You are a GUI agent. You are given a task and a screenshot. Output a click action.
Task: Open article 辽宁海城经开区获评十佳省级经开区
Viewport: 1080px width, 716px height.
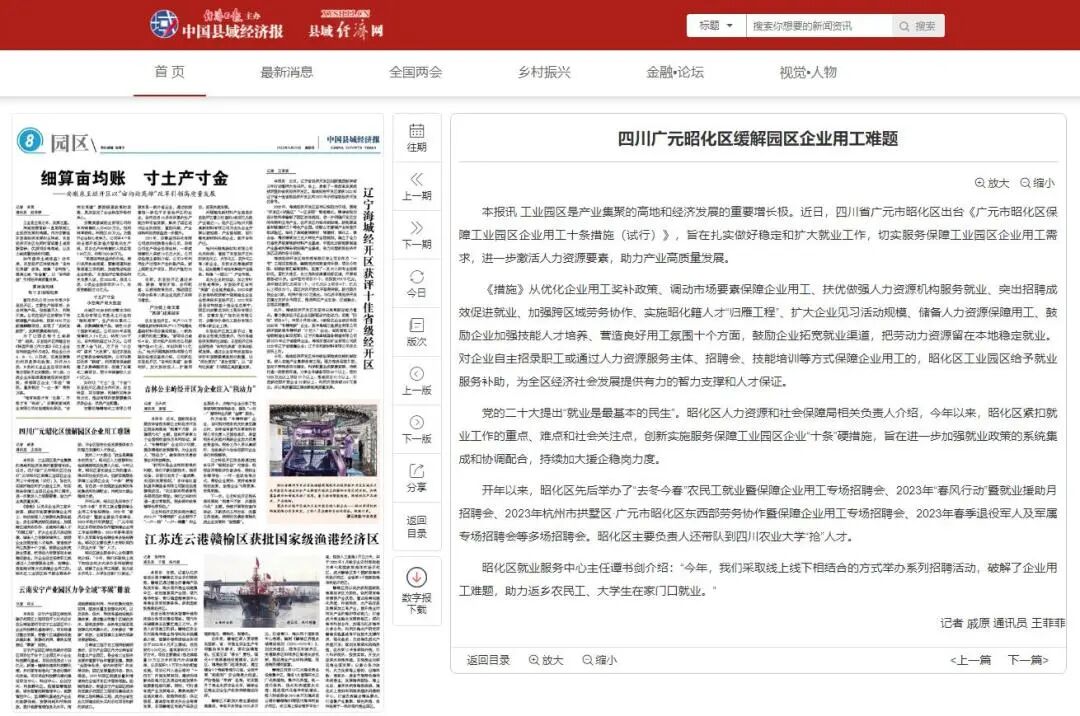pos(368,277)
